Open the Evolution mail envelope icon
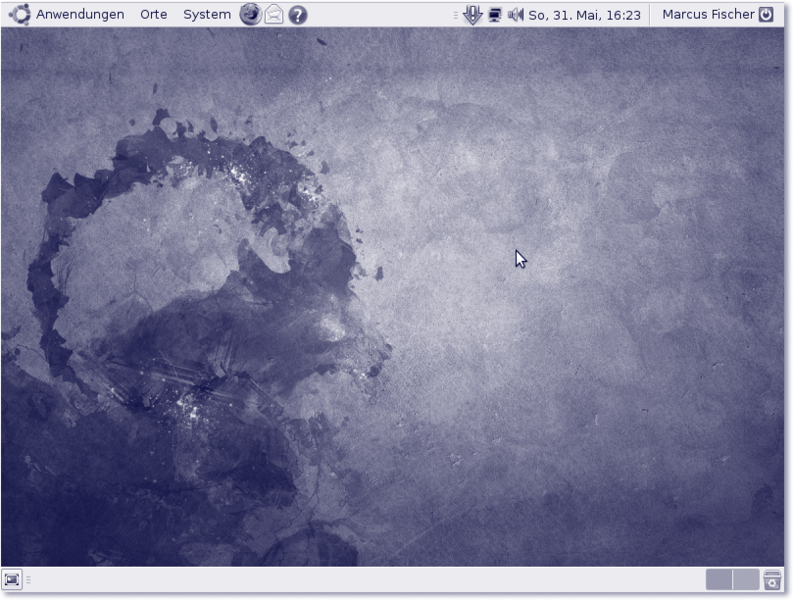Screen dimensions: 793x600 (273, 15)
